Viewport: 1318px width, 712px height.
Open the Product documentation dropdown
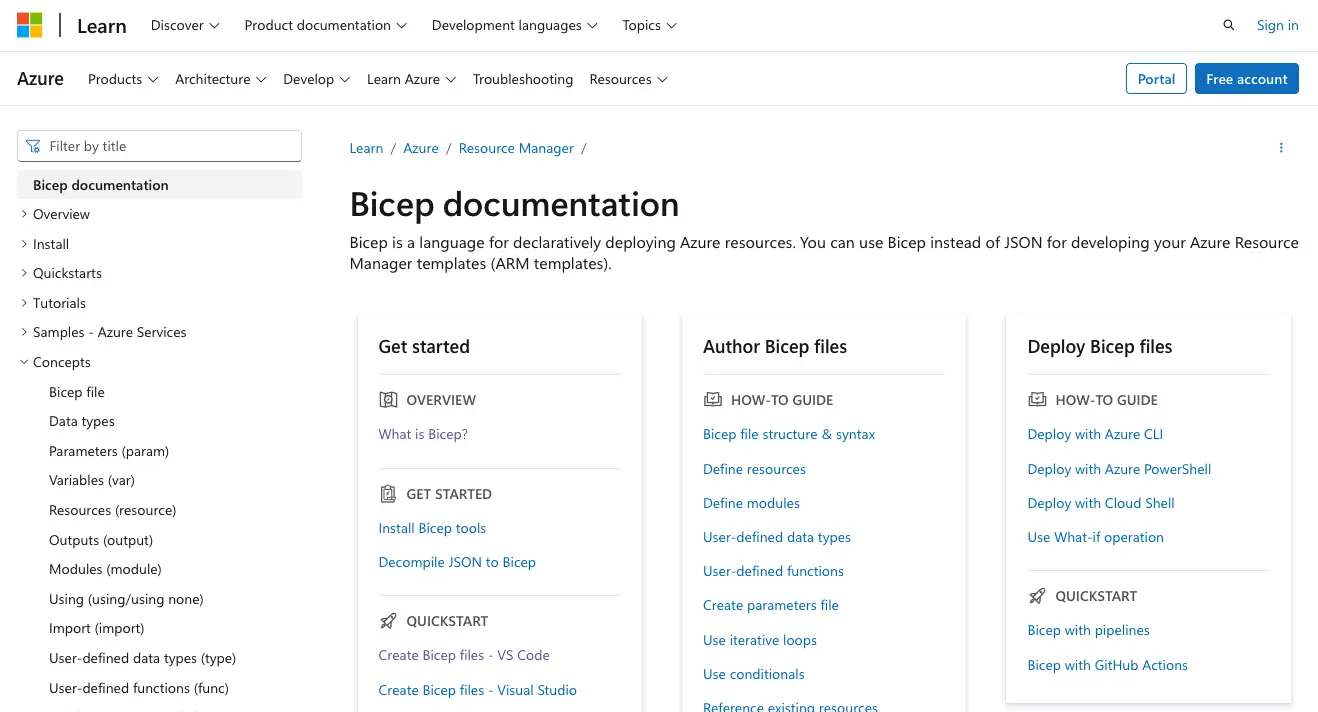coord(326,26)
